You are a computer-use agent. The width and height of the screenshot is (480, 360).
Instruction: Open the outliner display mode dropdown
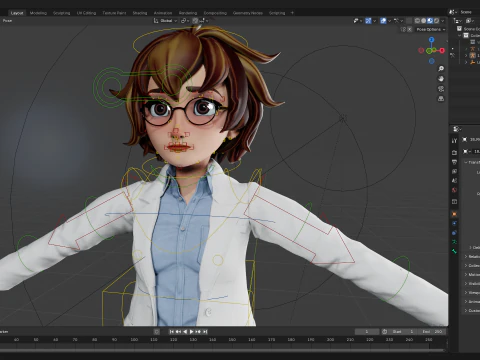pos(470,21)
